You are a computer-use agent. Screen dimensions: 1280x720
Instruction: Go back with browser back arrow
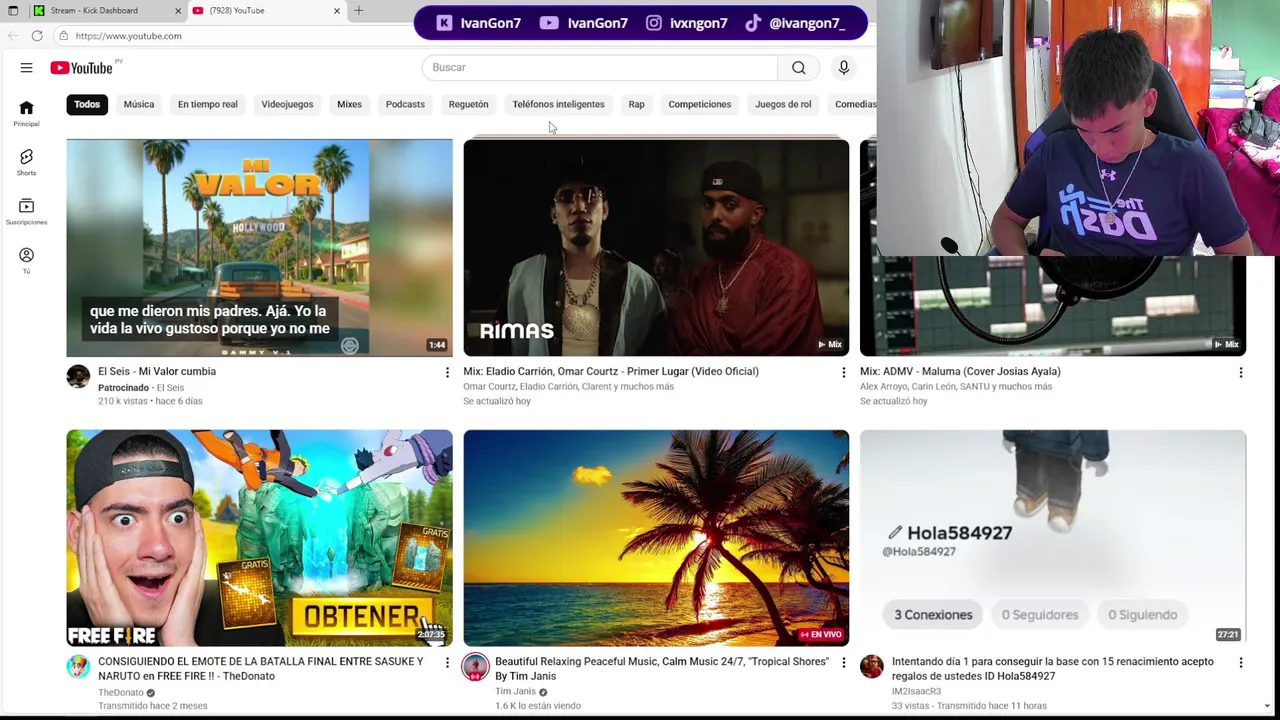pos(13,36)
